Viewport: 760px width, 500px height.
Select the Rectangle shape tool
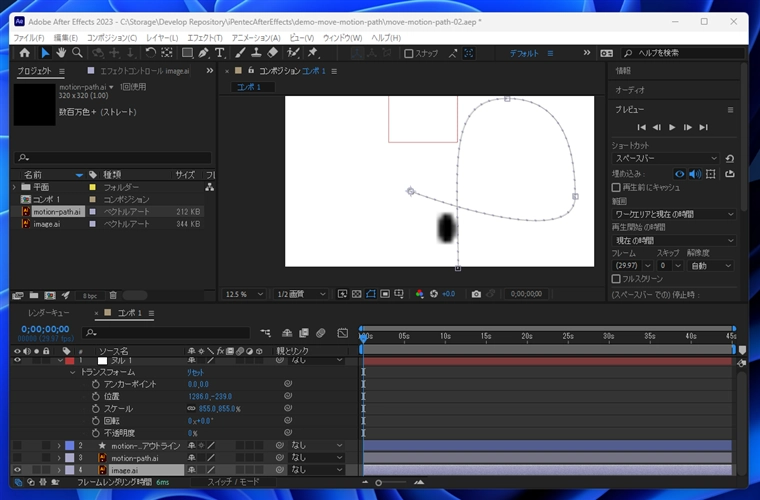coord(186,53)
